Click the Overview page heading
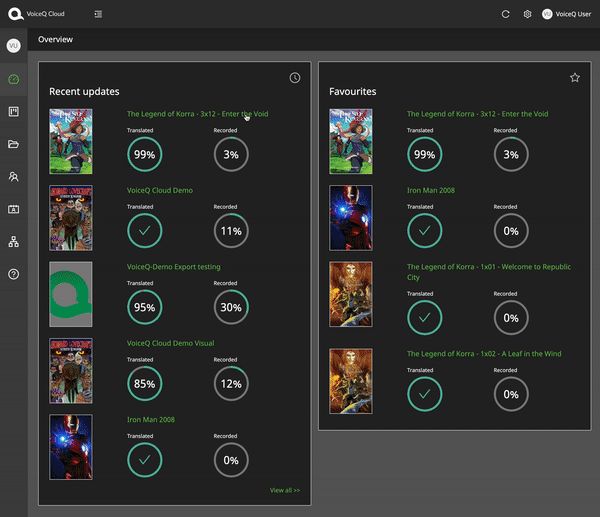The height and width of the screenshot is (517, 600). pos(55,39)
